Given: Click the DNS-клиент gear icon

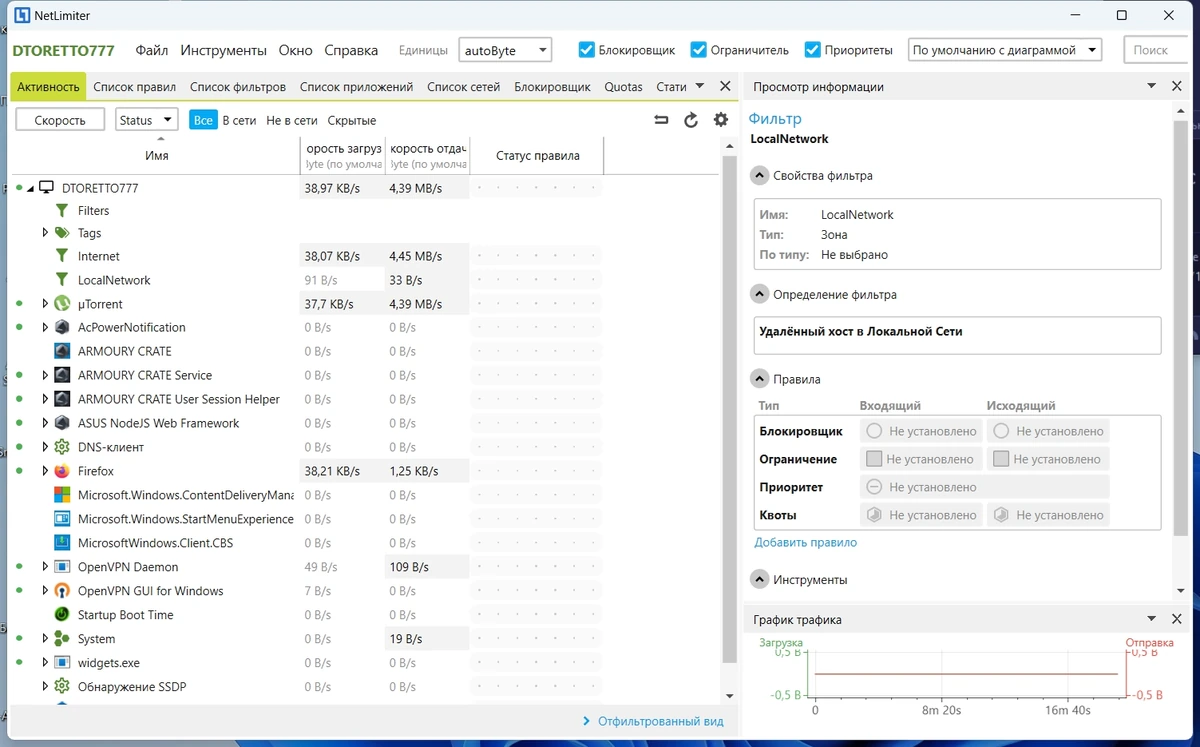Looking at the screenshot, I should click(x=61, y=447).
